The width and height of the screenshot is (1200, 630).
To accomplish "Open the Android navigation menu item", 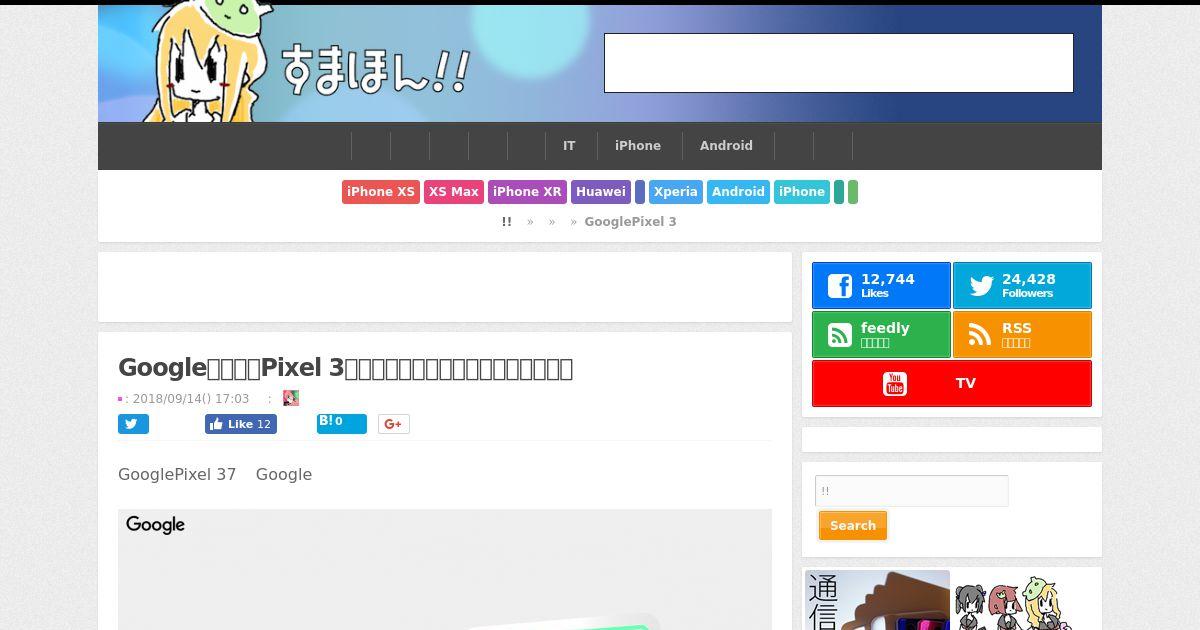I will pyautogui.click(x=726, y=146).
